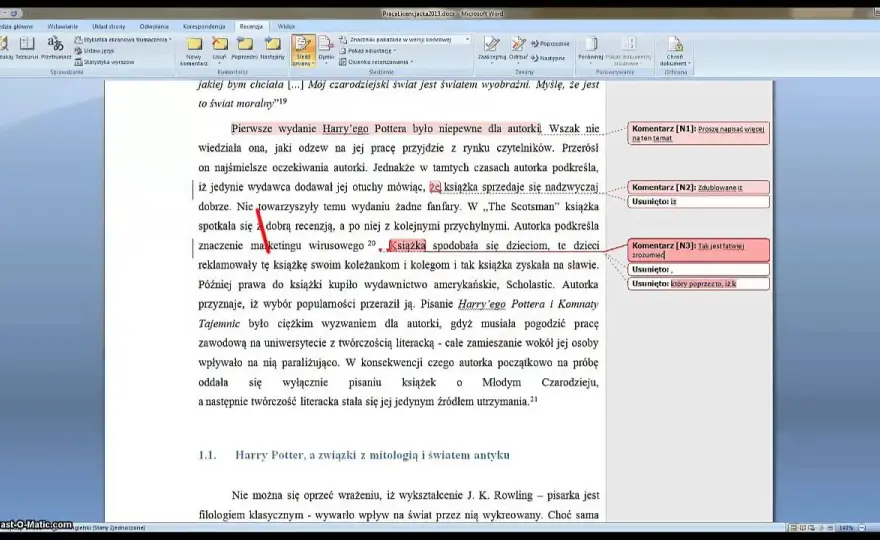Click heading Harry Potter, a związki z mitologią

(372, 455)
